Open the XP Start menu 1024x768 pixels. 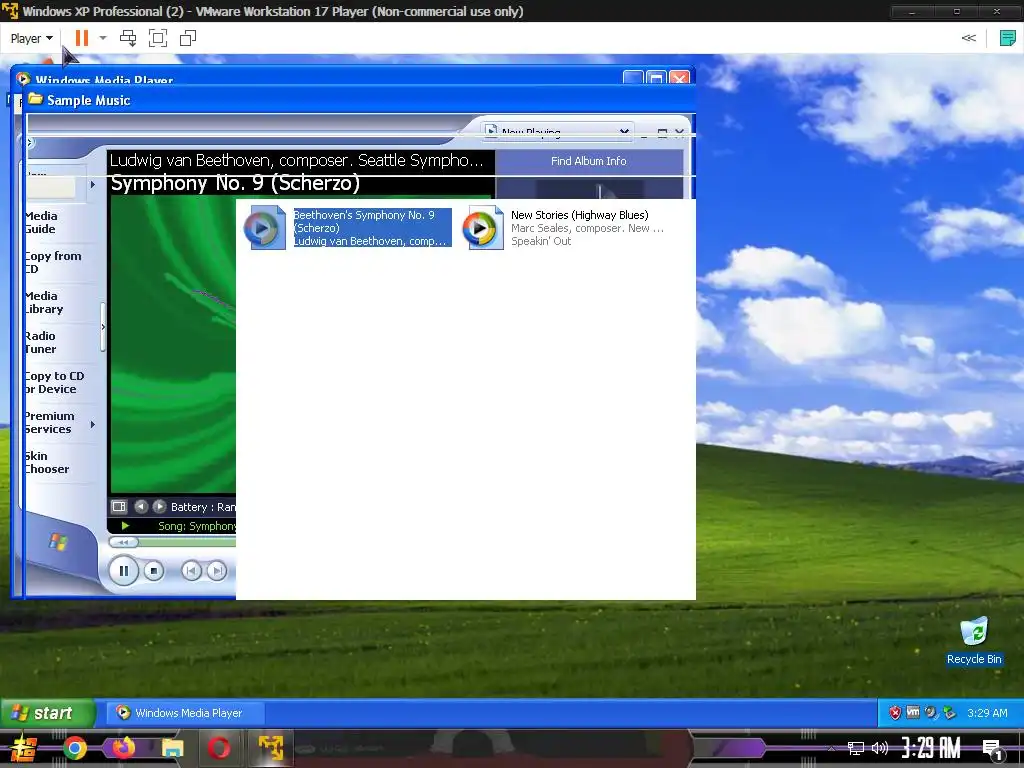pos(48,713)
